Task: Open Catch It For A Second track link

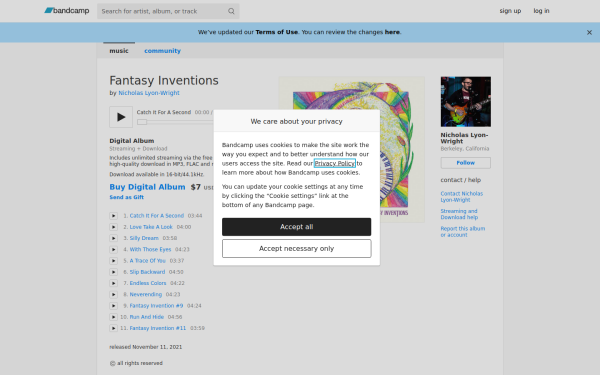Action: point(157,216)
